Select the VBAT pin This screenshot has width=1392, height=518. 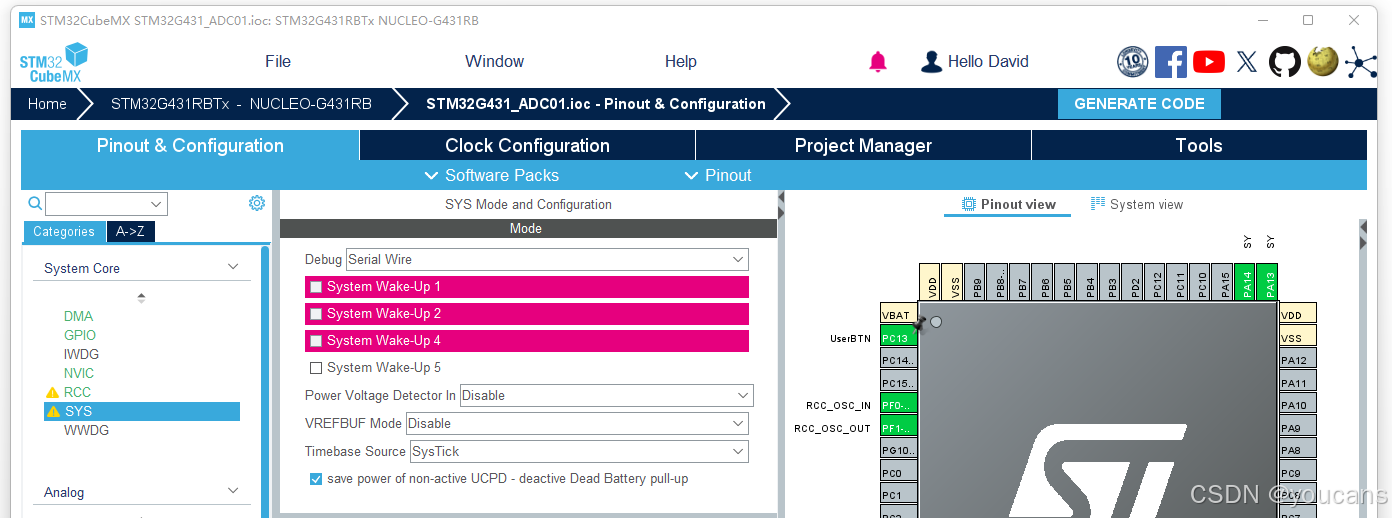(898, 315)
